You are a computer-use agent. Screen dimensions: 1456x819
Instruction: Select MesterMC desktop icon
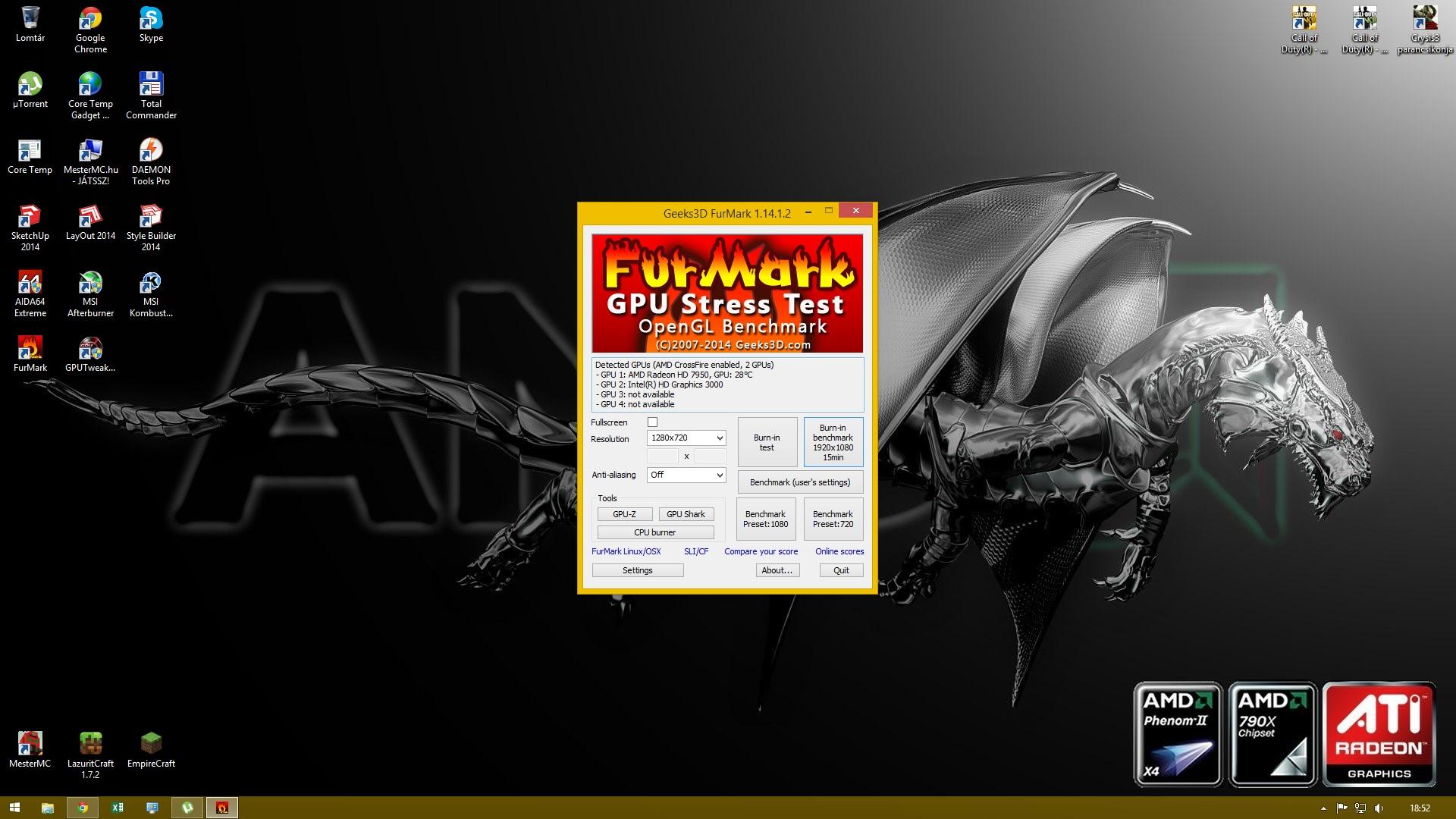point(30,750)
